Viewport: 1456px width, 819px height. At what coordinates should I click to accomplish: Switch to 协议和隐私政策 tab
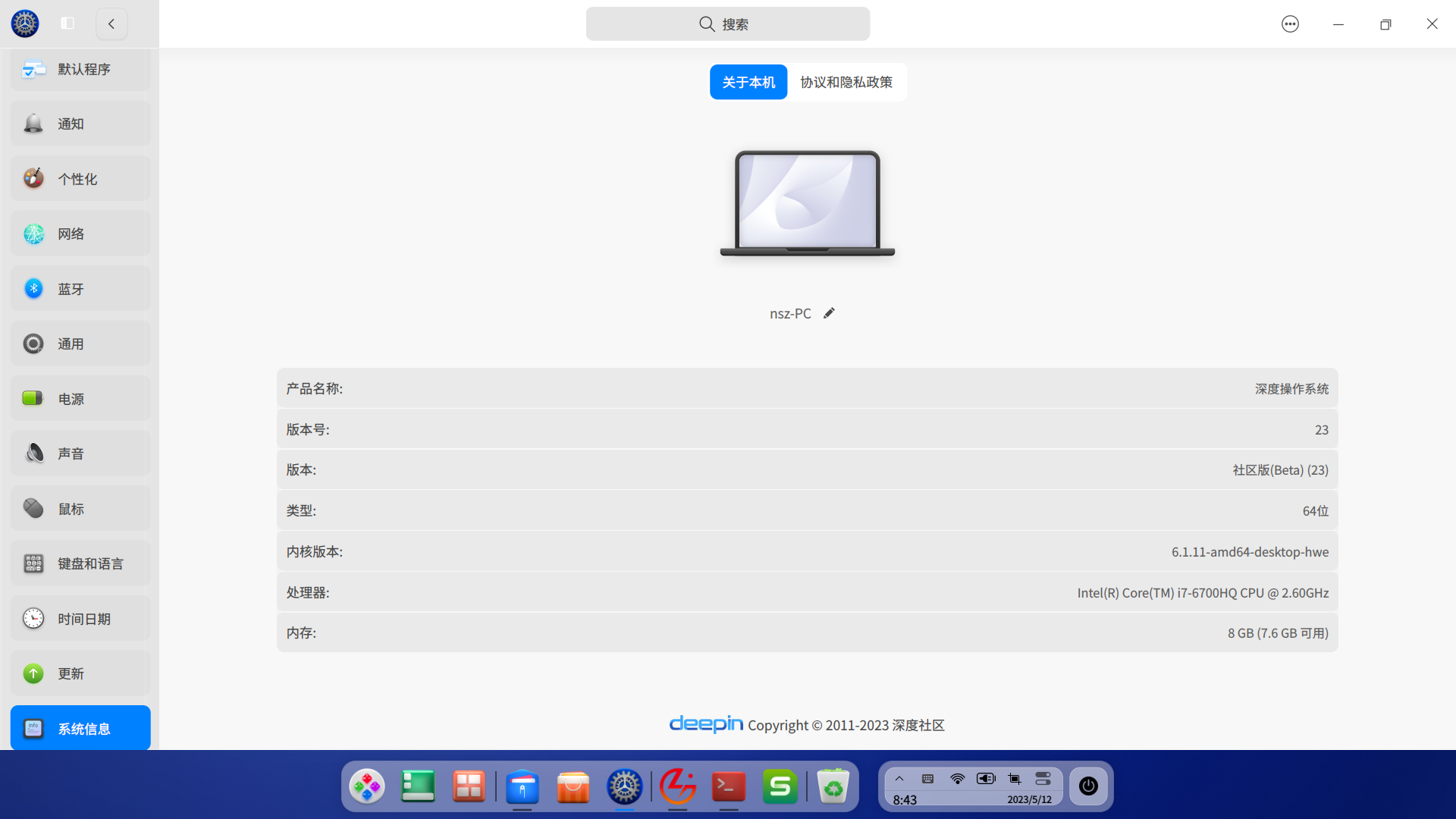846,82
